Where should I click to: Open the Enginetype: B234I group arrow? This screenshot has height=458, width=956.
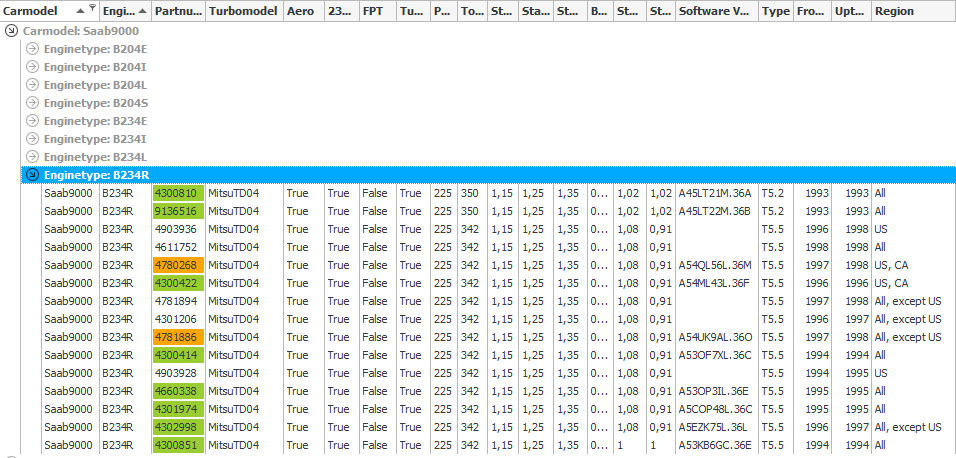coord(32,139)
